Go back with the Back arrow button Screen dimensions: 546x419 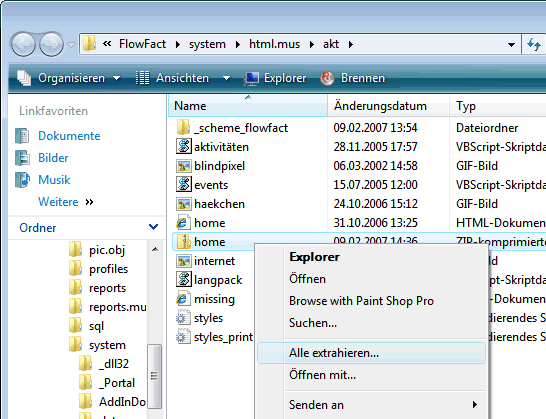23,44
